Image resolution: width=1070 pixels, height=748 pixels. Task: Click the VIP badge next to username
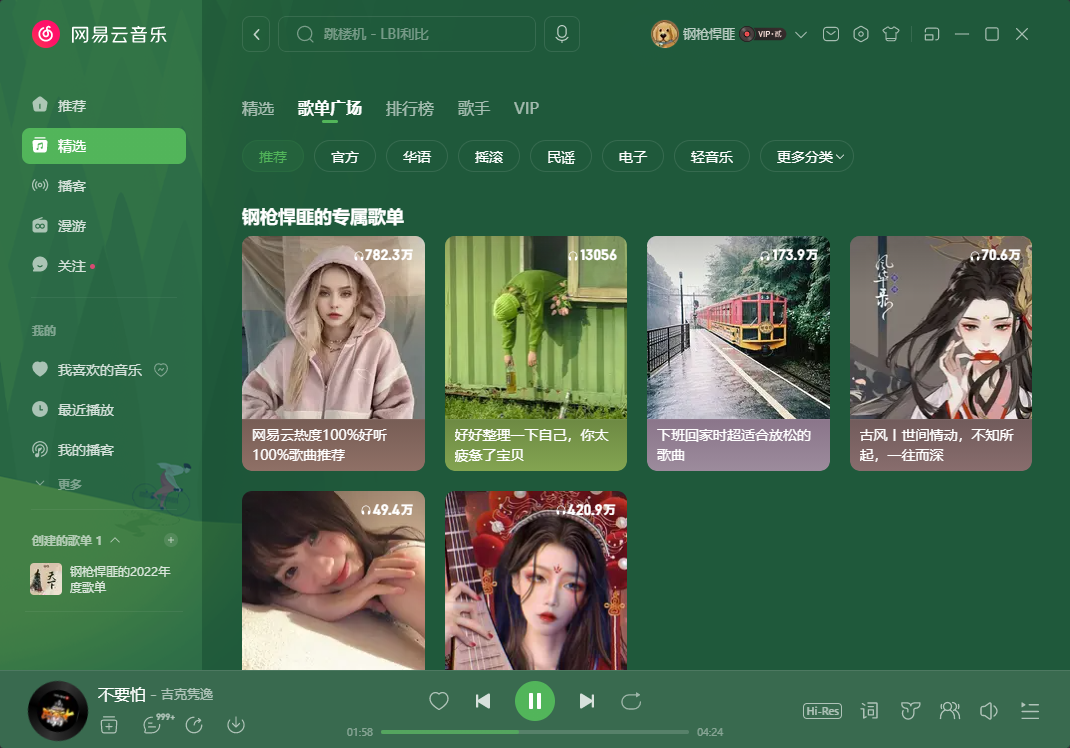(764, 34)
